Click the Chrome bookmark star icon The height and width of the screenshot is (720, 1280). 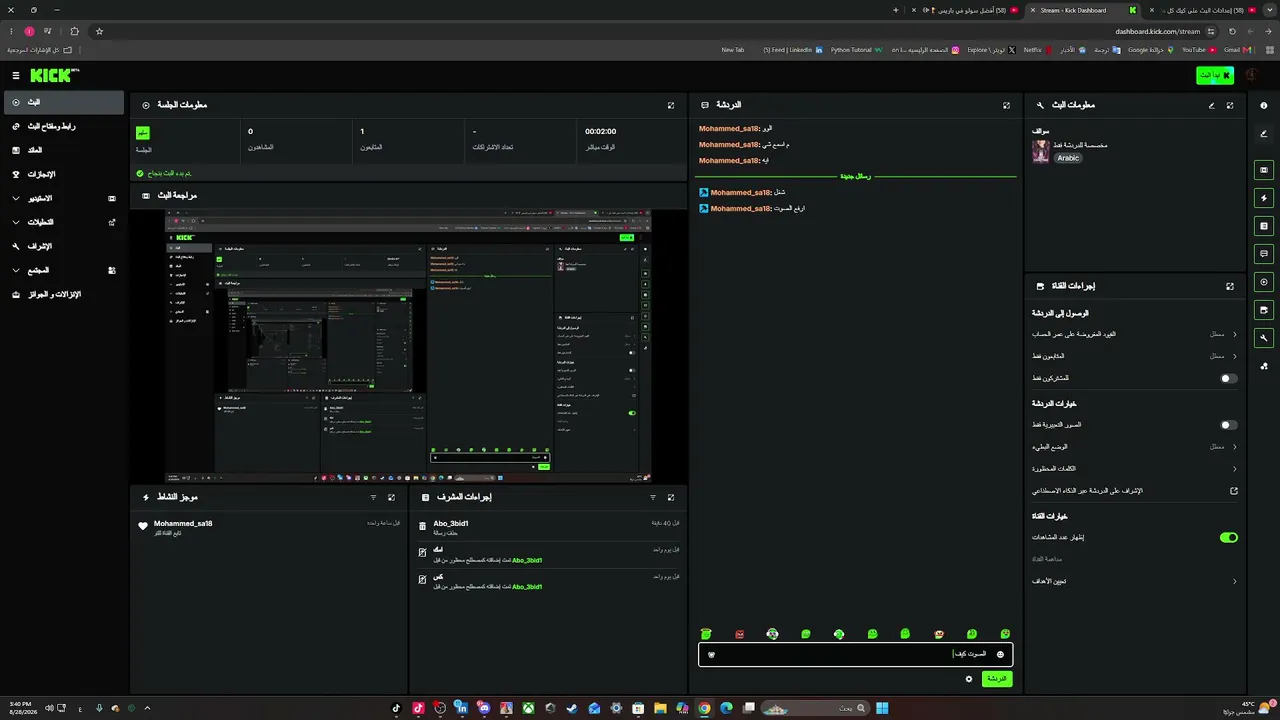tap(99, 31)
